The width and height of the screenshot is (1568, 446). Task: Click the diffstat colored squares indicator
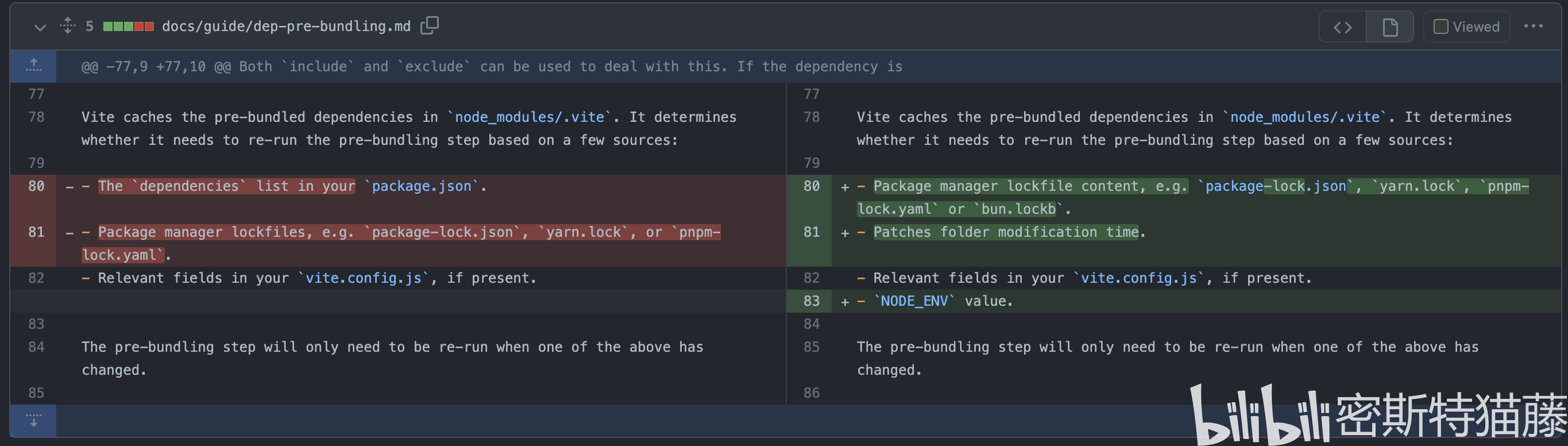tap(129, 26)
